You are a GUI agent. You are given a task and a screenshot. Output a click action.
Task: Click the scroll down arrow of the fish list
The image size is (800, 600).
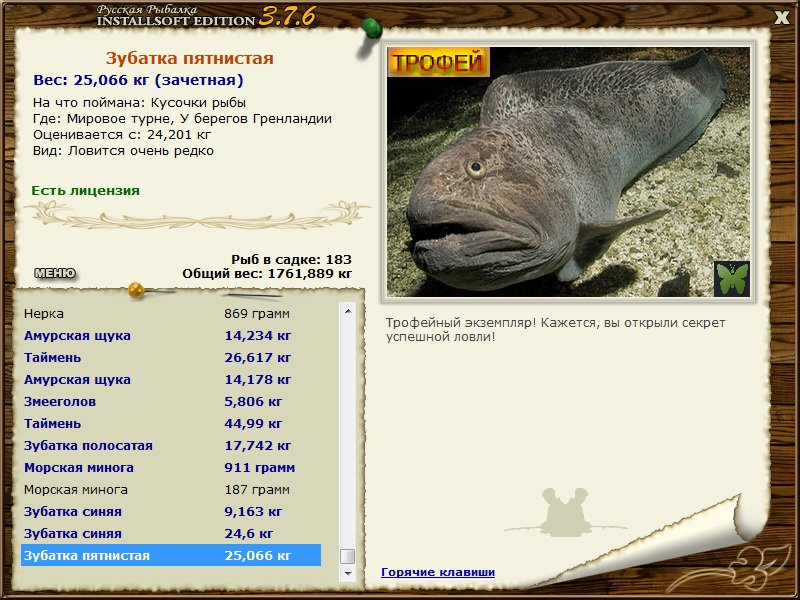click(x=348, y=573)
